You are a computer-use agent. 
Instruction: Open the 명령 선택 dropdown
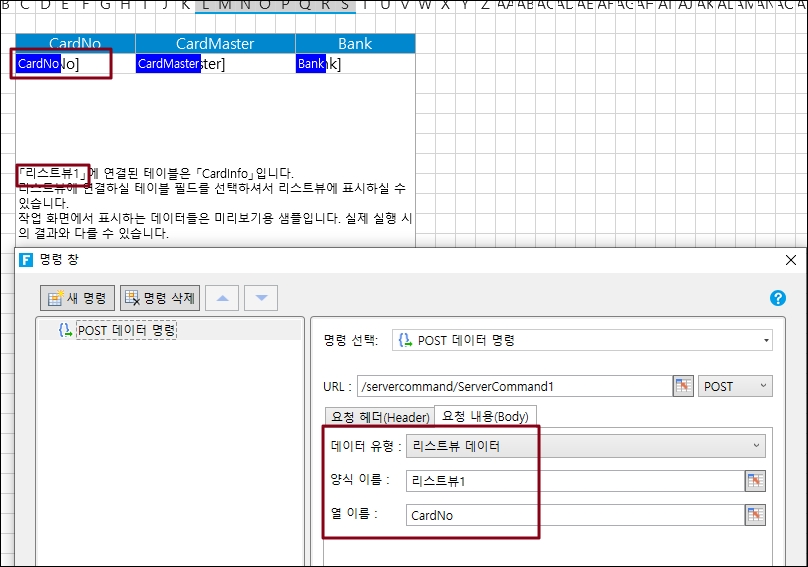pos(582,340)
